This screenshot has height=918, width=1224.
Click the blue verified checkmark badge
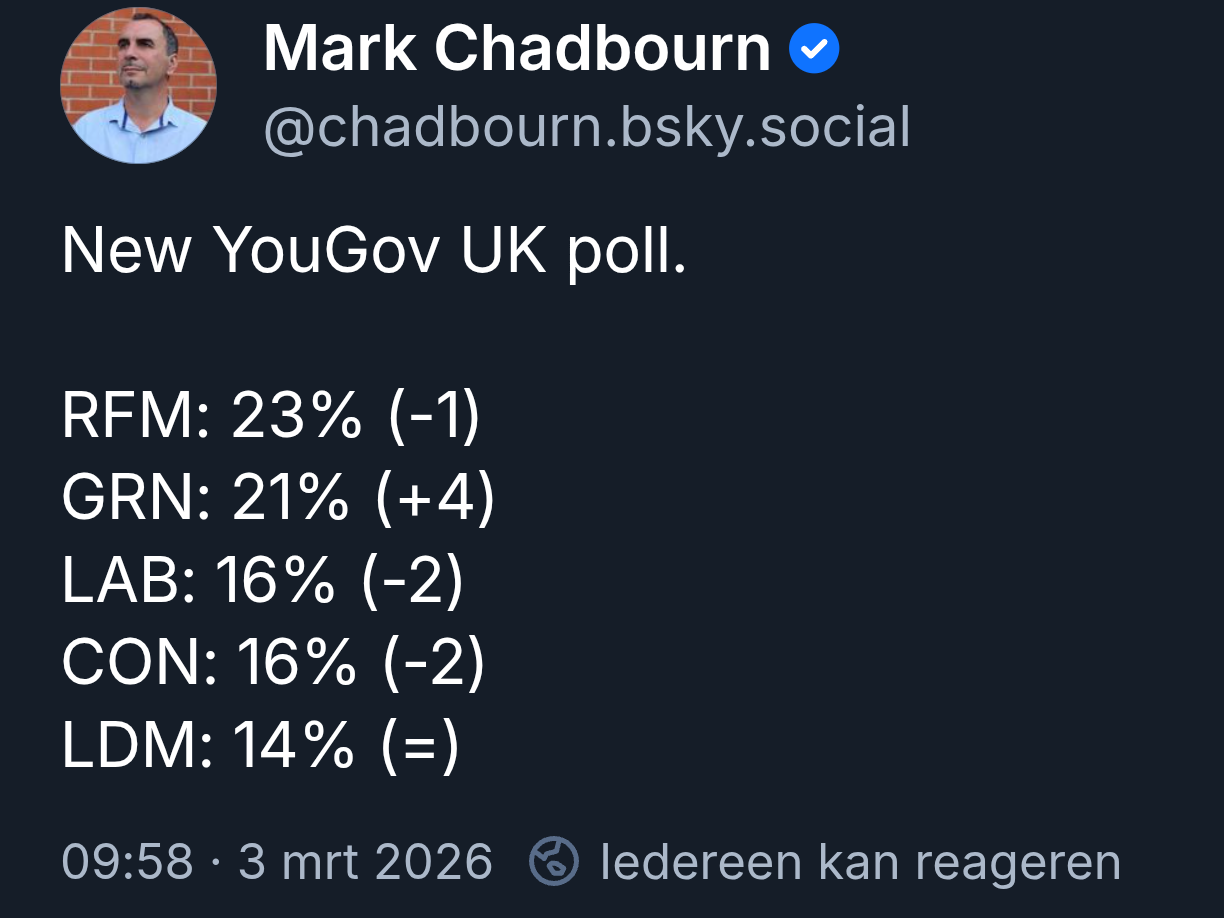coord(814,50)
